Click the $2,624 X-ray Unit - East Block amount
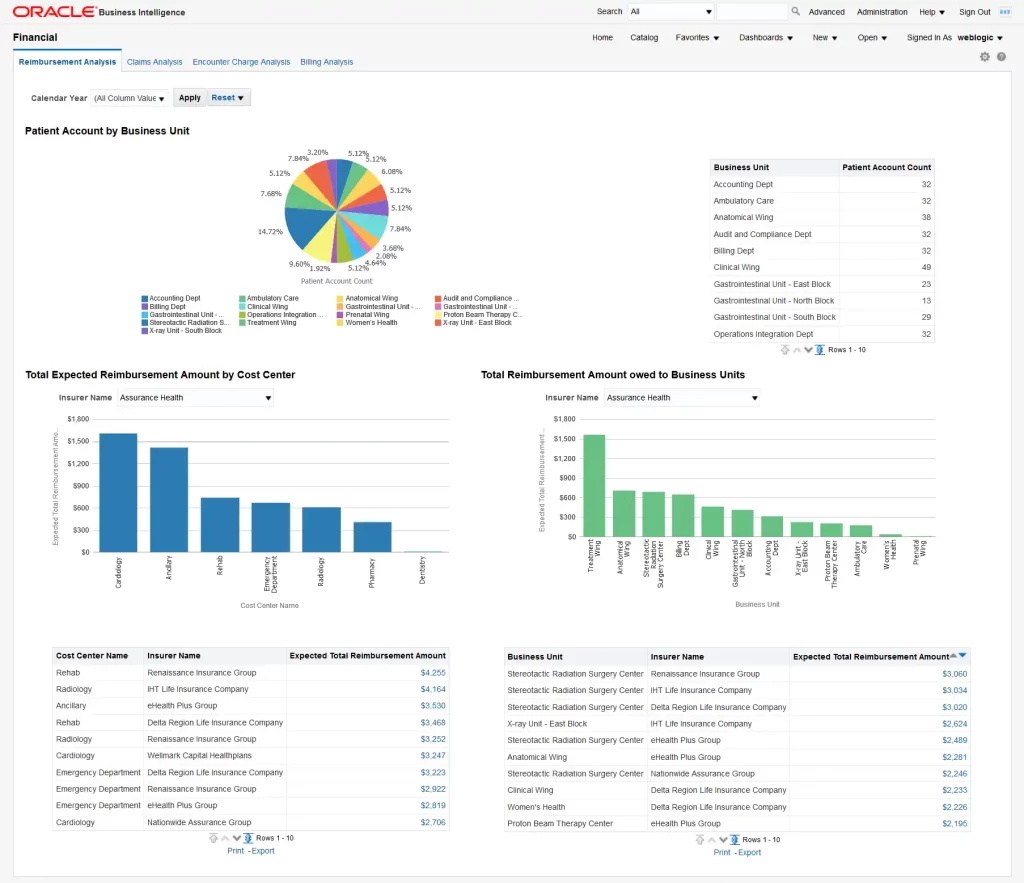Image resolution: width=1024 pixels, height=883 pixels. coord(955,724)
